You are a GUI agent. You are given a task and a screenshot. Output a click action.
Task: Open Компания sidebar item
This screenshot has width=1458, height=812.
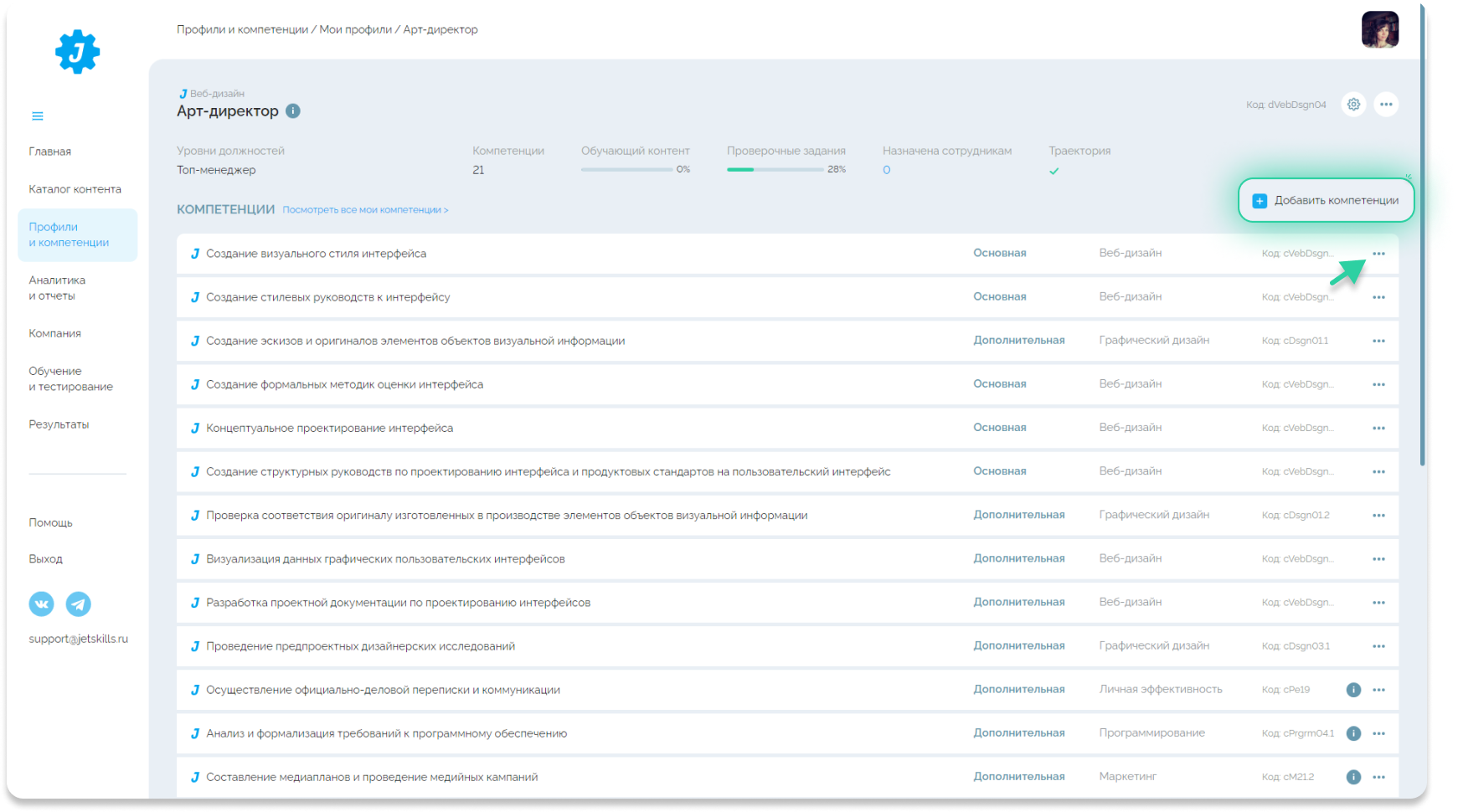(x=55, y=333)
